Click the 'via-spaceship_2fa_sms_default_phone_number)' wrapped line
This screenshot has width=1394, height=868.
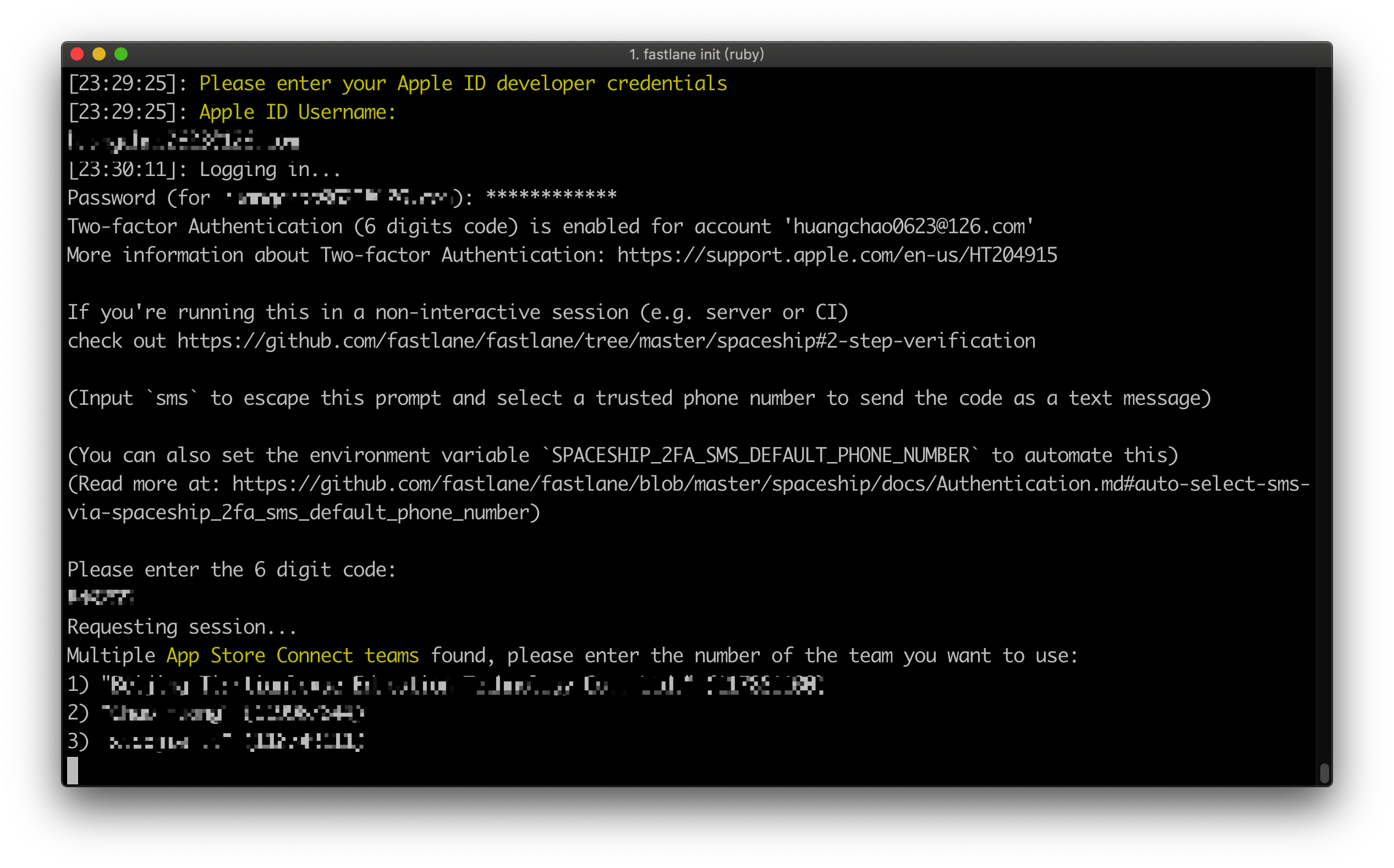click(304, 513)
